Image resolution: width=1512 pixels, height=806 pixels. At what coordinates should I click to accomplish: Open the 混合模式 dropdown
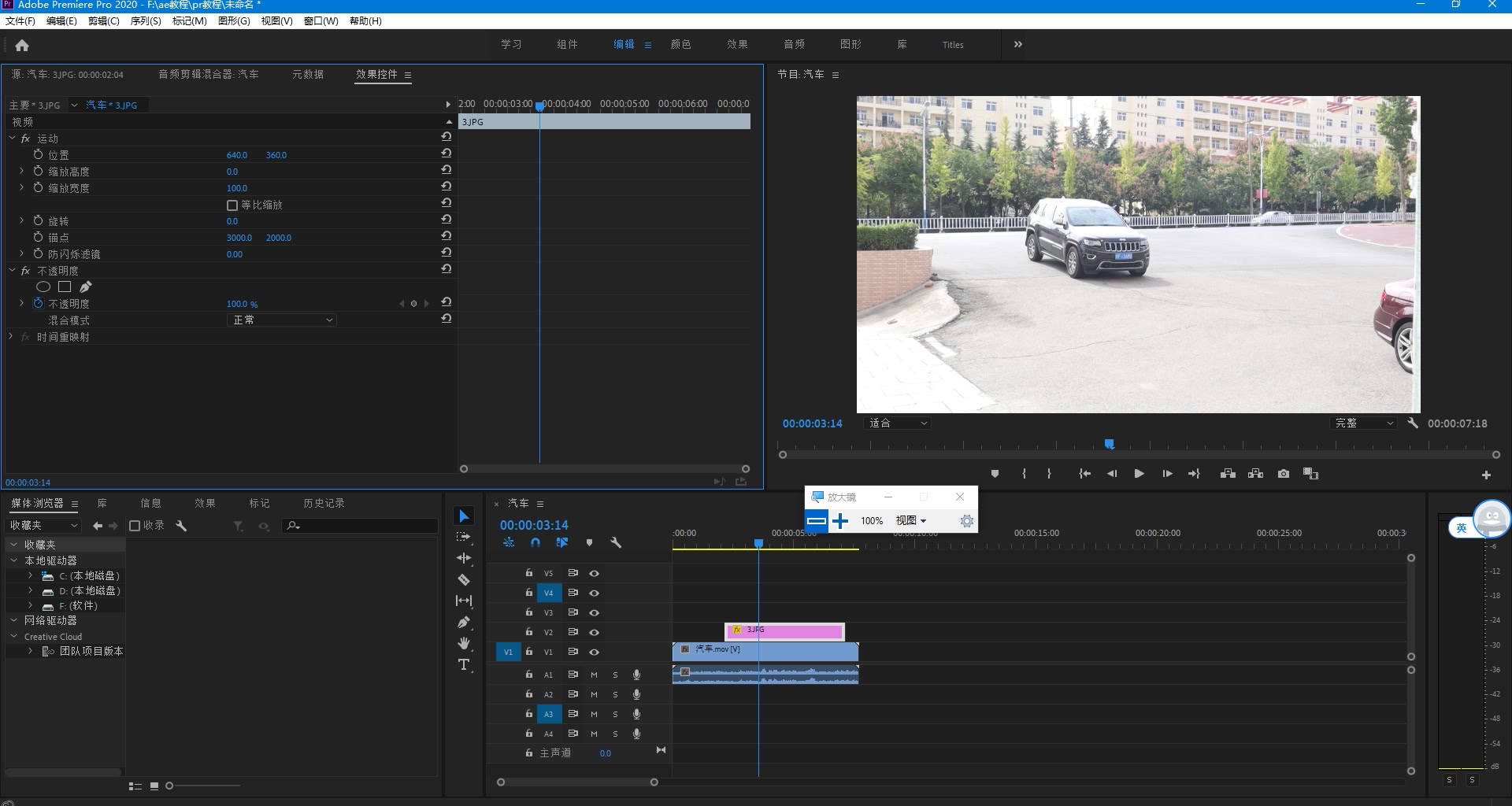pyautogui.click(x=282, y=320)
